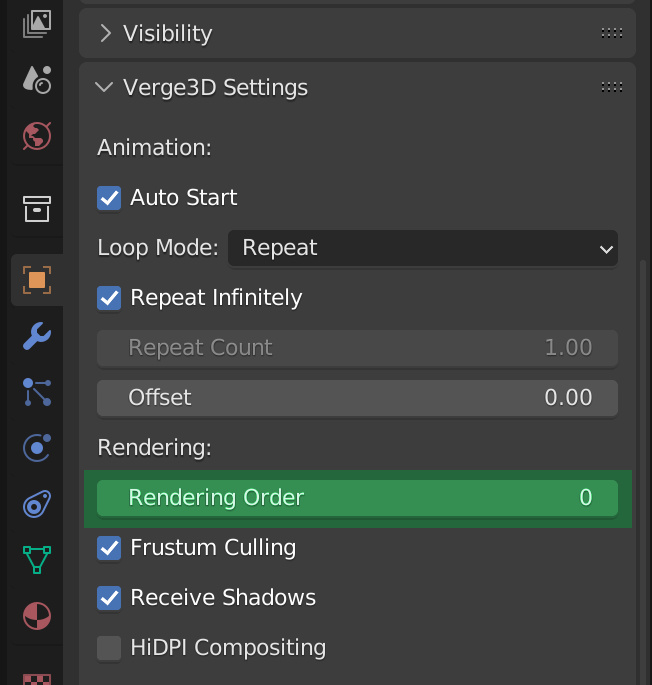Open the Material properties tab
Viewport: 652px width, 685px height.
point(37,615)
